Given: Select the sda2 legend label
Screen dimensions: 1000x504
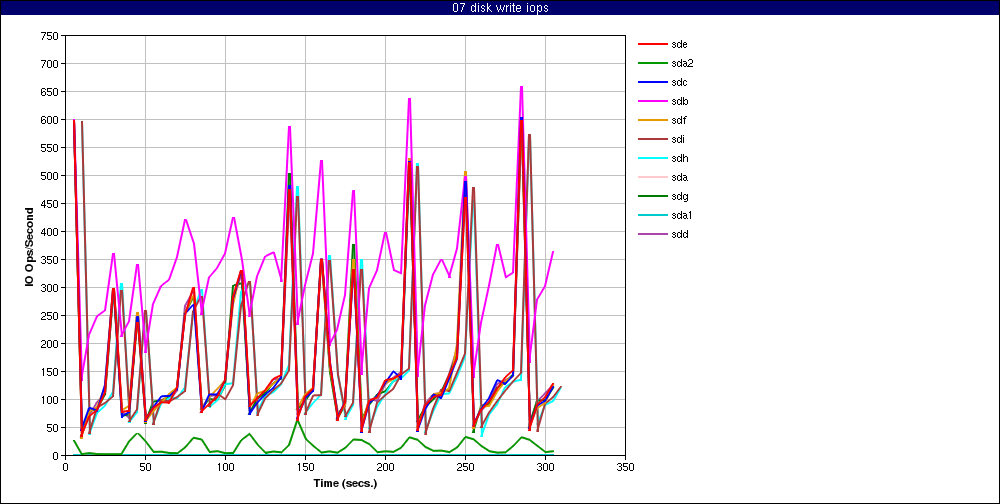Looking at the screenshot, I should (683, 64).
